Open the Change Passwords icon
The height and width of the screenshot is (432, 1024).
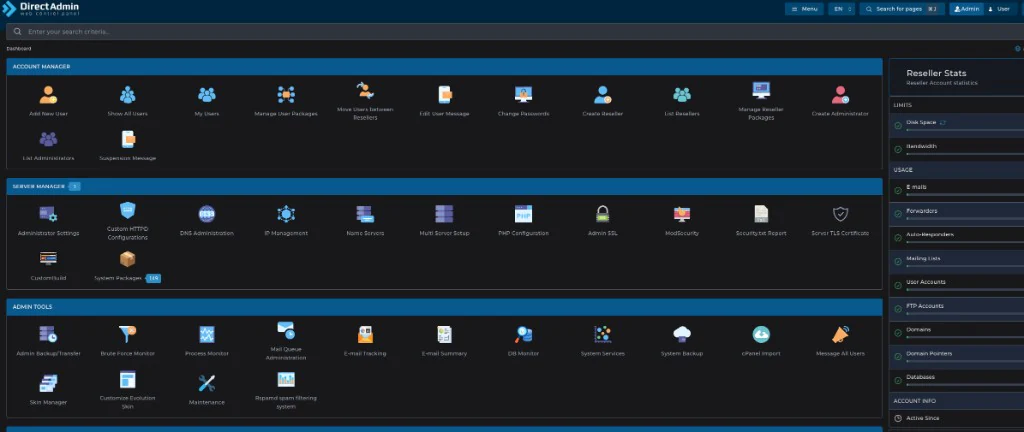click(x=523, y=95)
